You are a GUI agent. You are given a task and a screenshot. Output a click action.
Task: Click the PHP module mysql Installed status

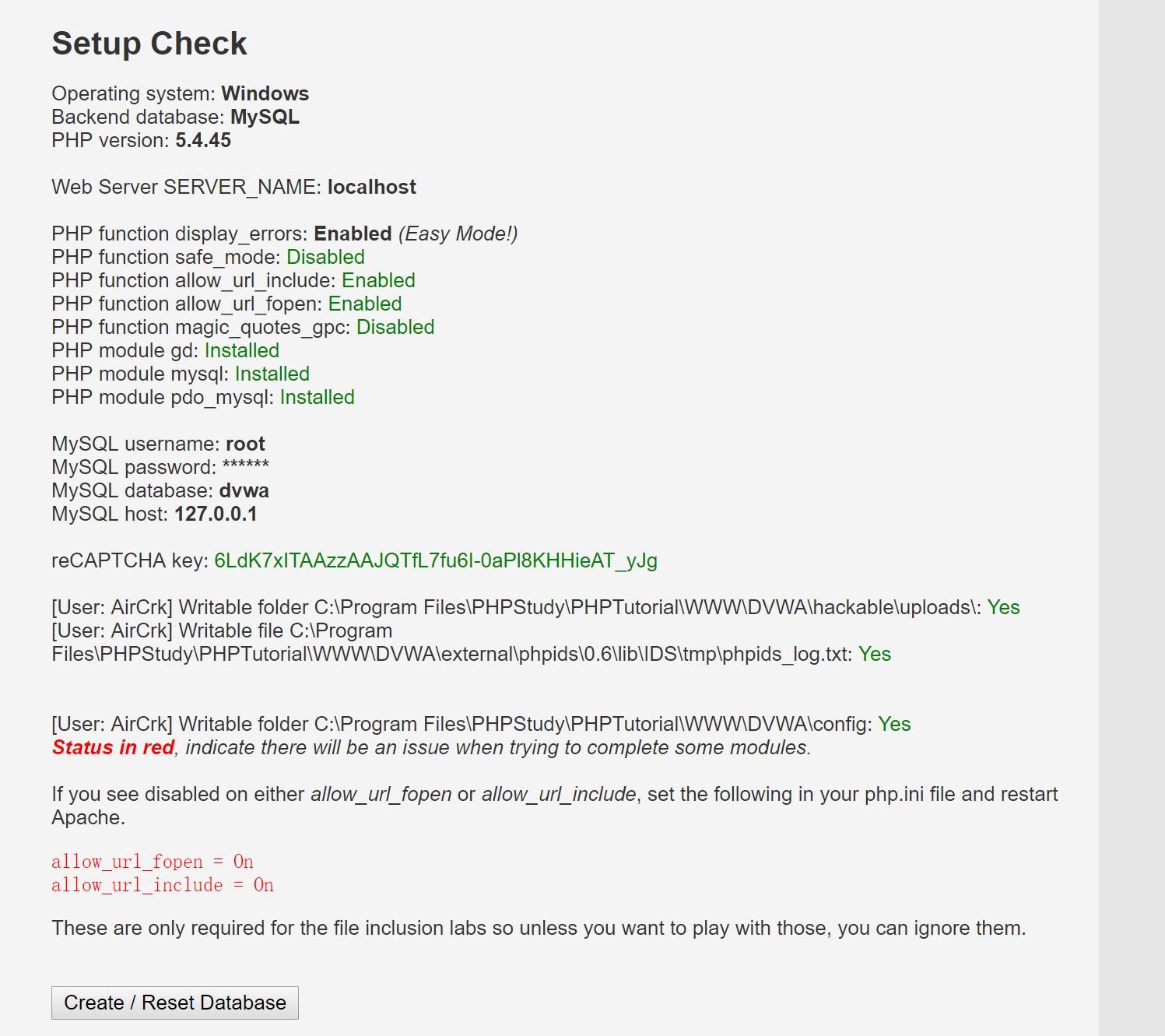[272, 374]
